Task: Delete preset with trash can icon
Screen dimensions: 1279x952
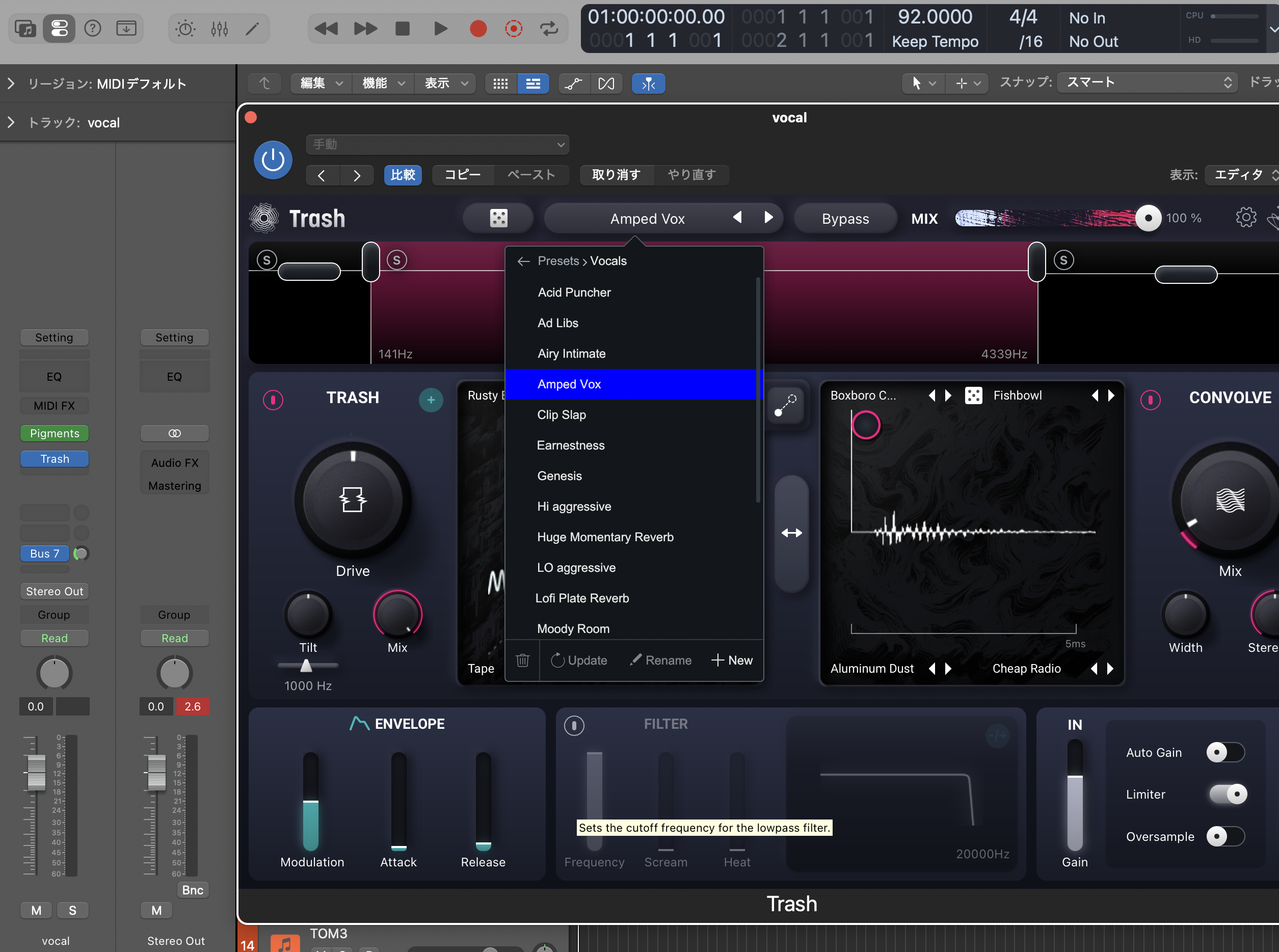Action: (x=522, y=660)
